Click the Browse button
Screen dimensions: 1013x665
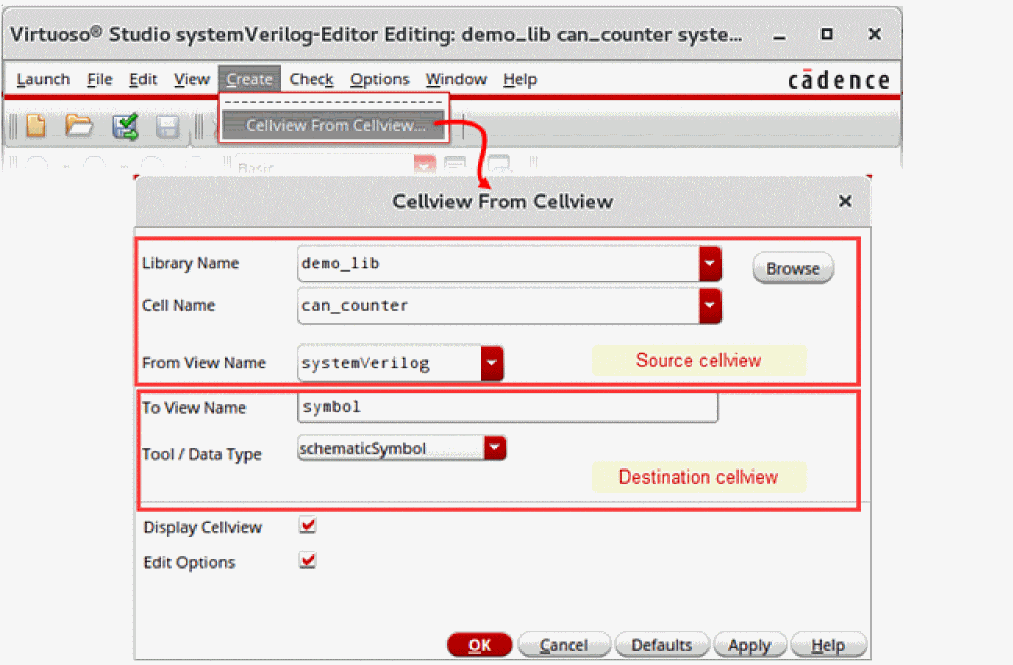coord(793,268)
